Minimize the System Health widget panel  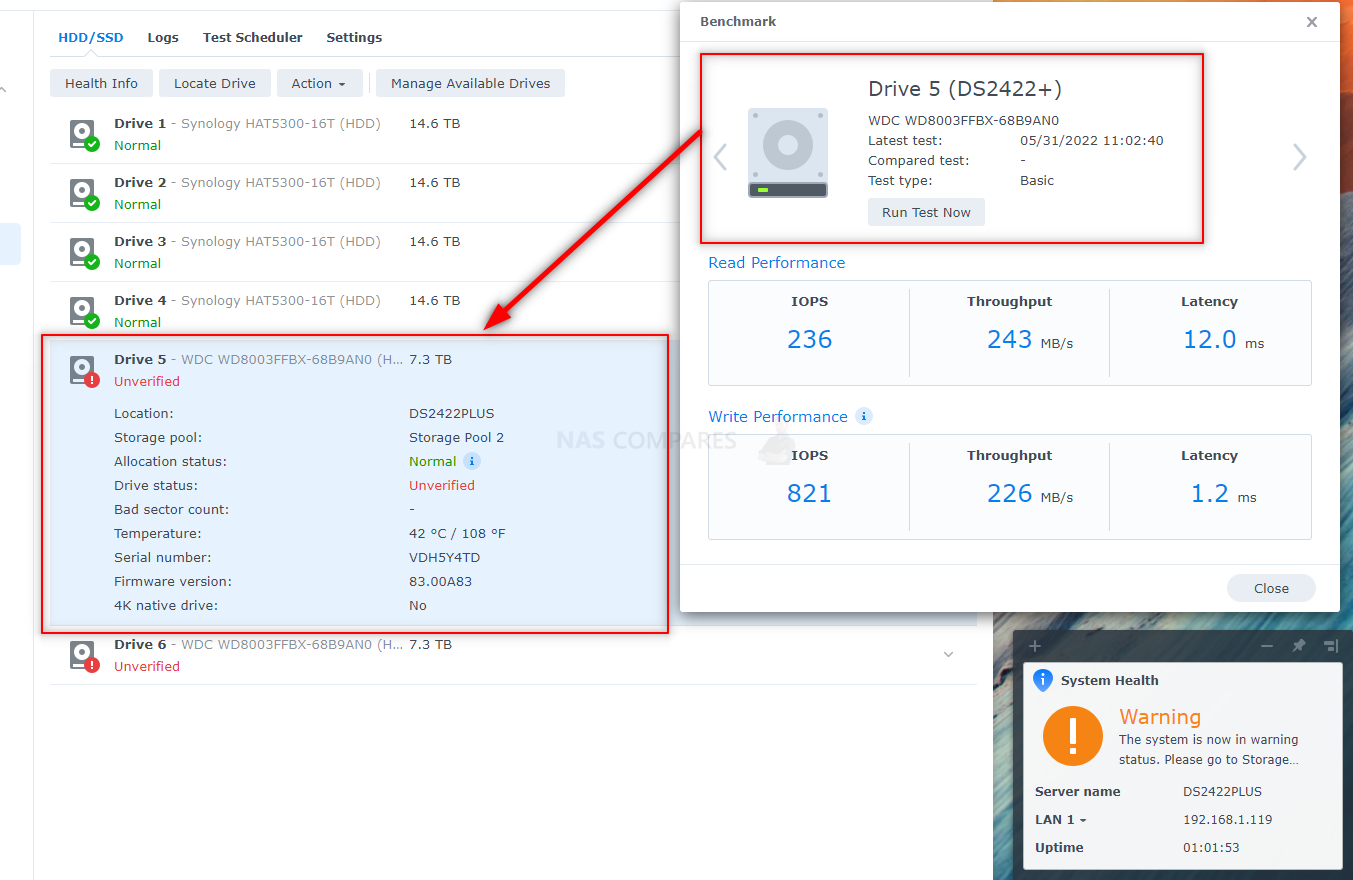(x=1267, y=646)
